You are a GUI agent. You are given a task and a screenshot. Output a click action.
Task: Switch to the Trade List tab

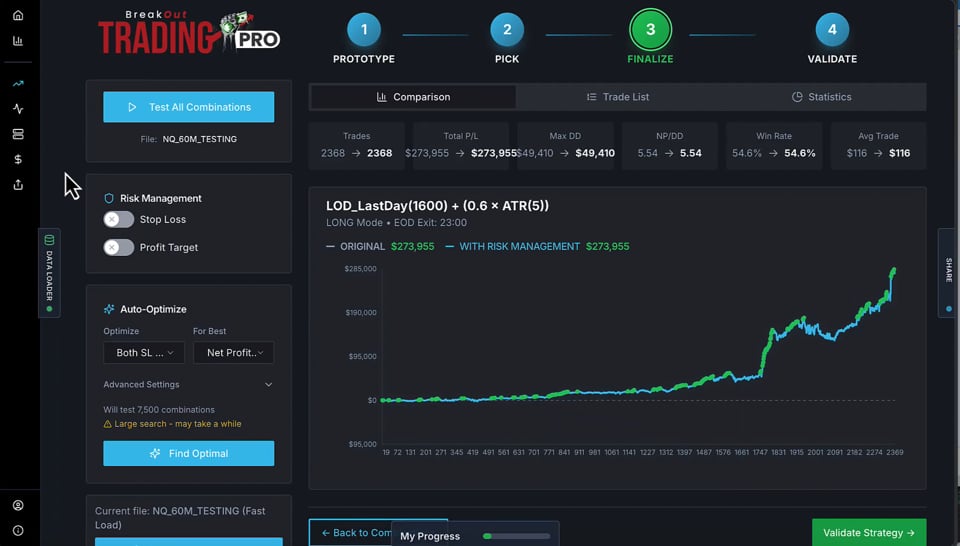pos(618,97)
